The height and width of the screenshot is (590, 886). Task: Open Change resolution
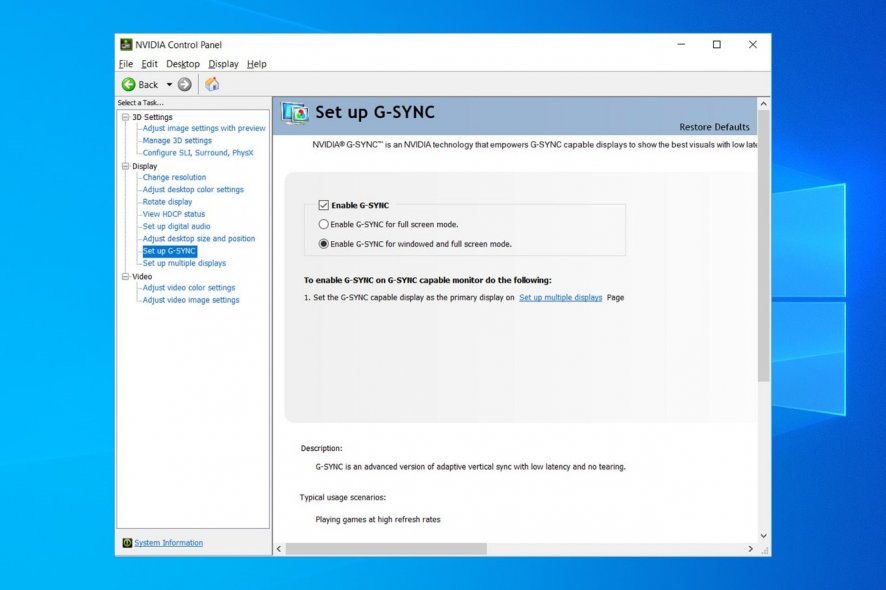[174, 177]
